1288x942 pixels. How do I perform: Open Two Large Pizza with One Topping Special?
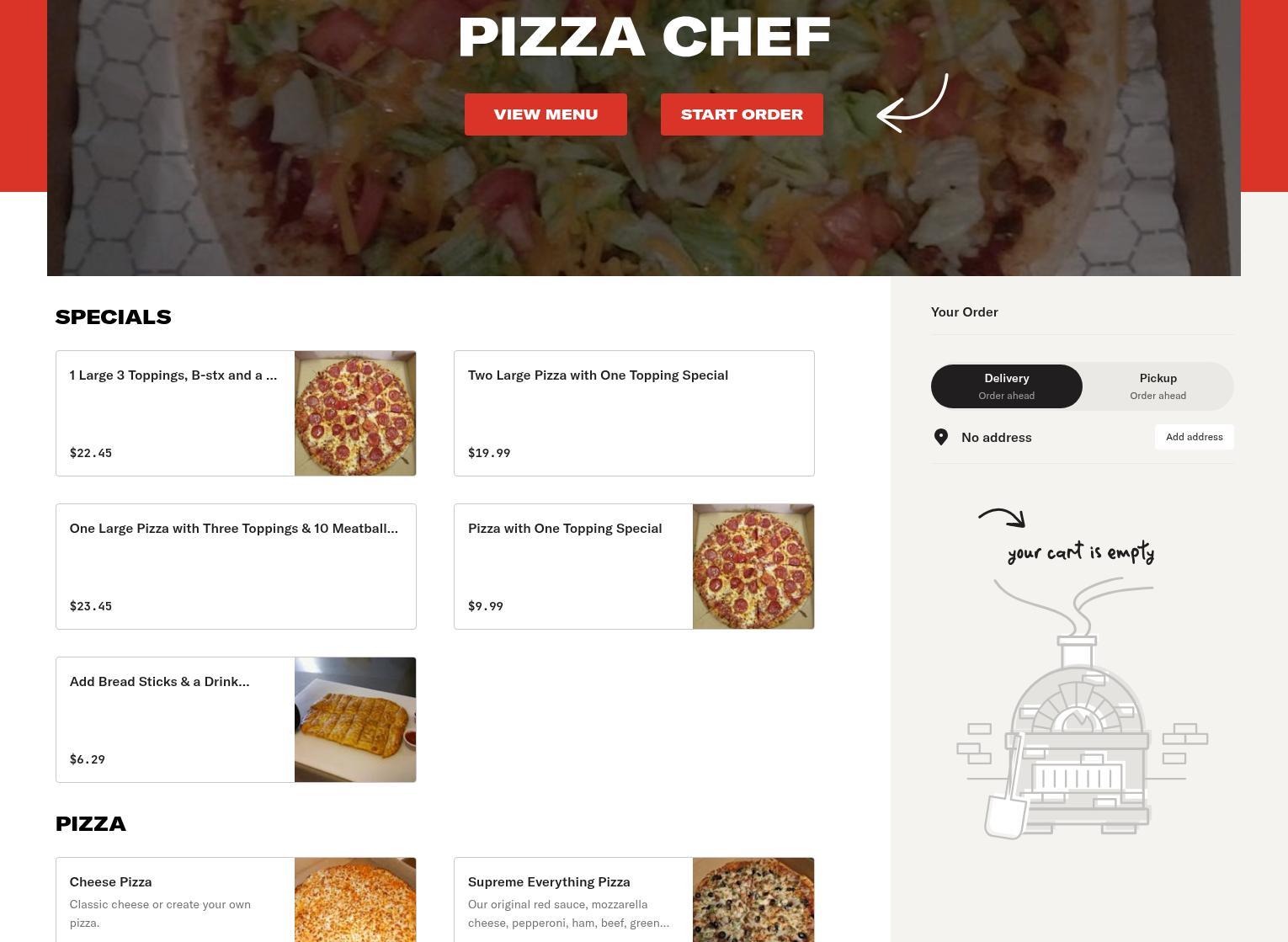click(634, 413)
